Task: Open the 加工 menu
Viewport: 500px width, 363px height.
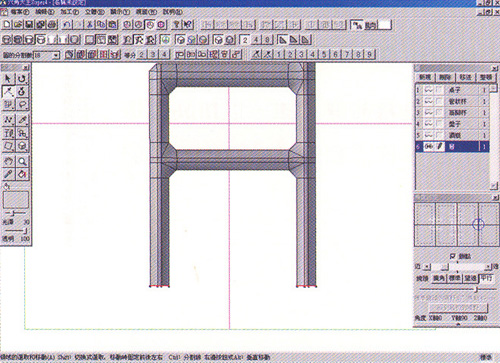Action: coord(69,12)
